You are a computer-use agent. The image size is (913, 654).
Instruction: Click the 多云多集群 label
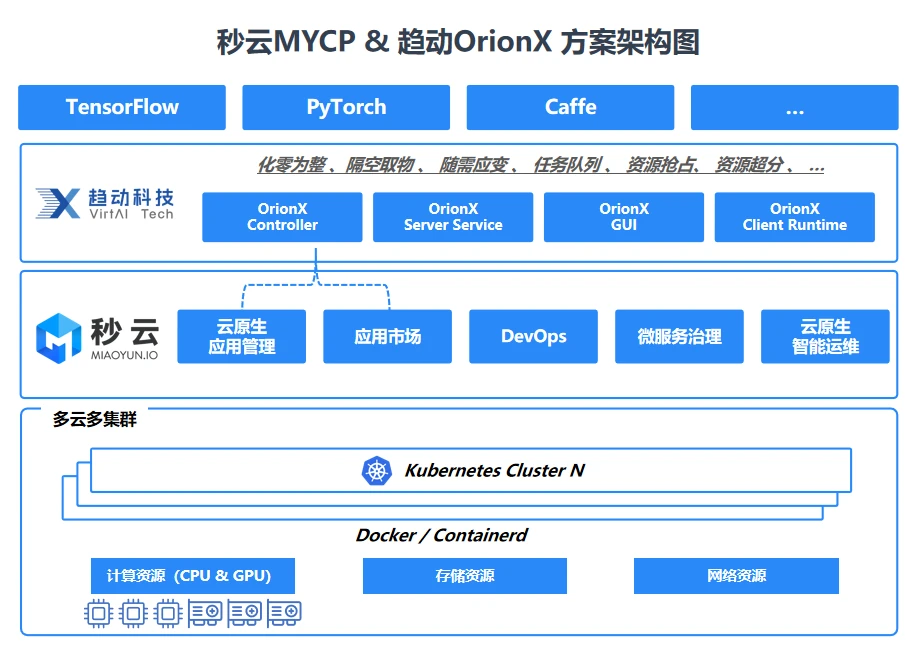[x=94, y=419]
